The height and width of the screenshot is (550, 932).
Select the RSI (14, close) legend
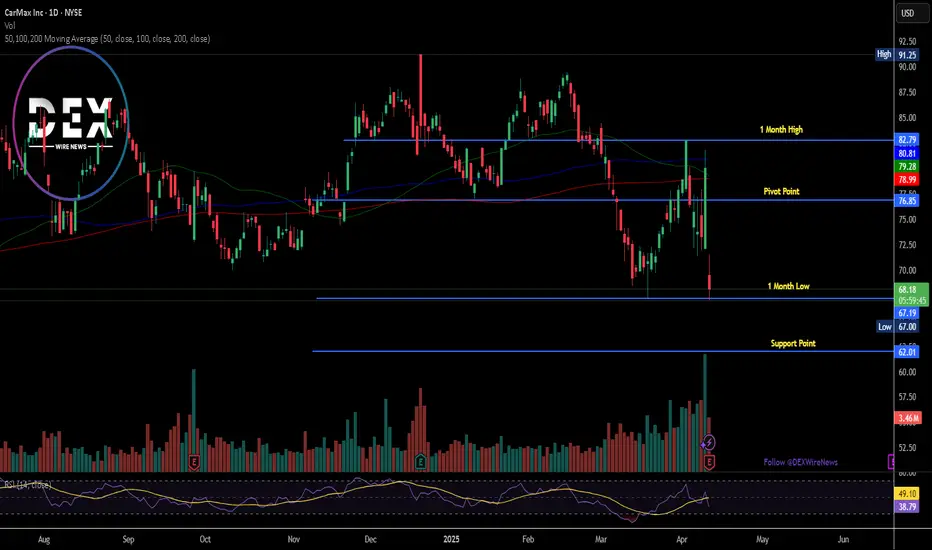(27, 485)
